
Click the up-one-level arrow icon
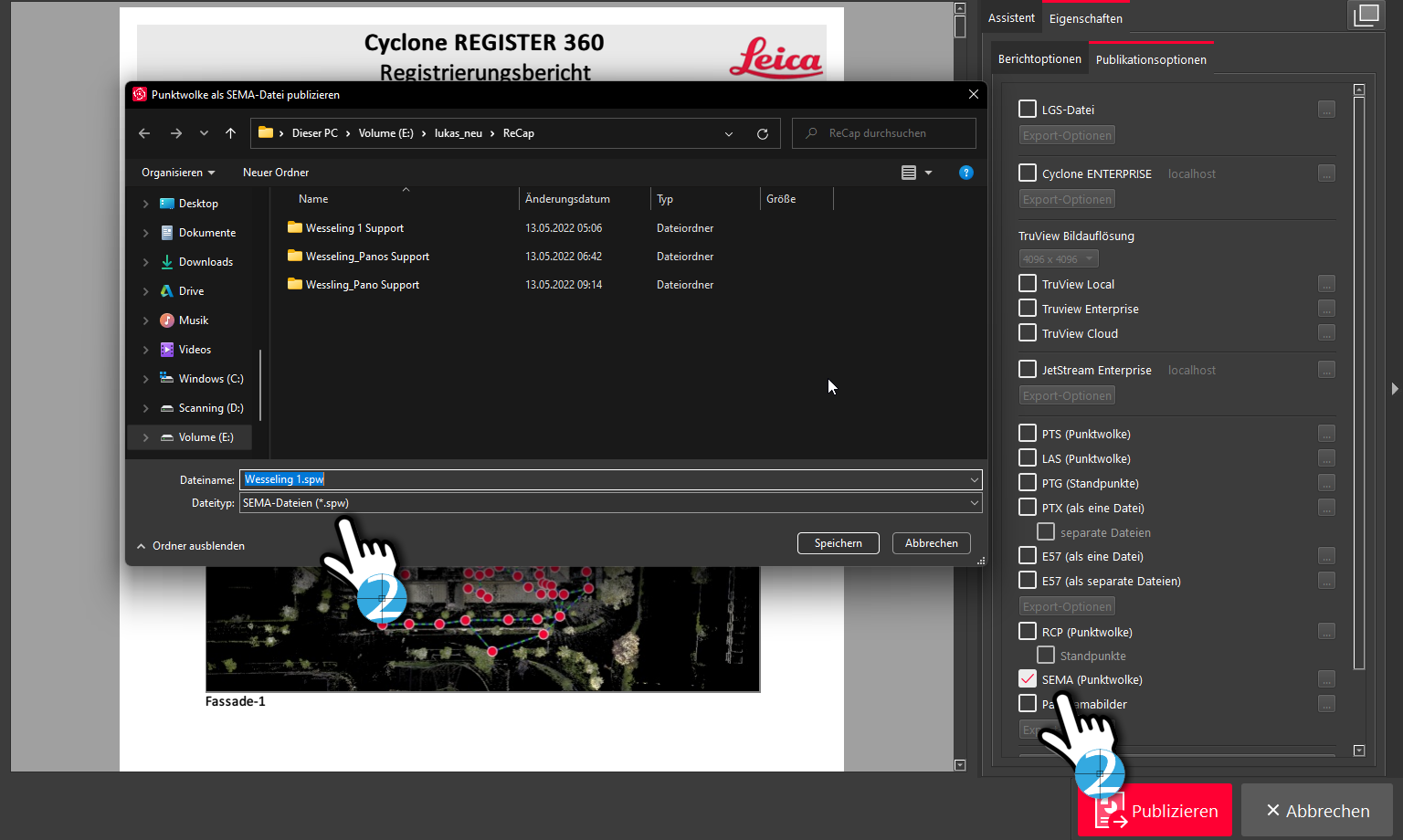(230, 133)
